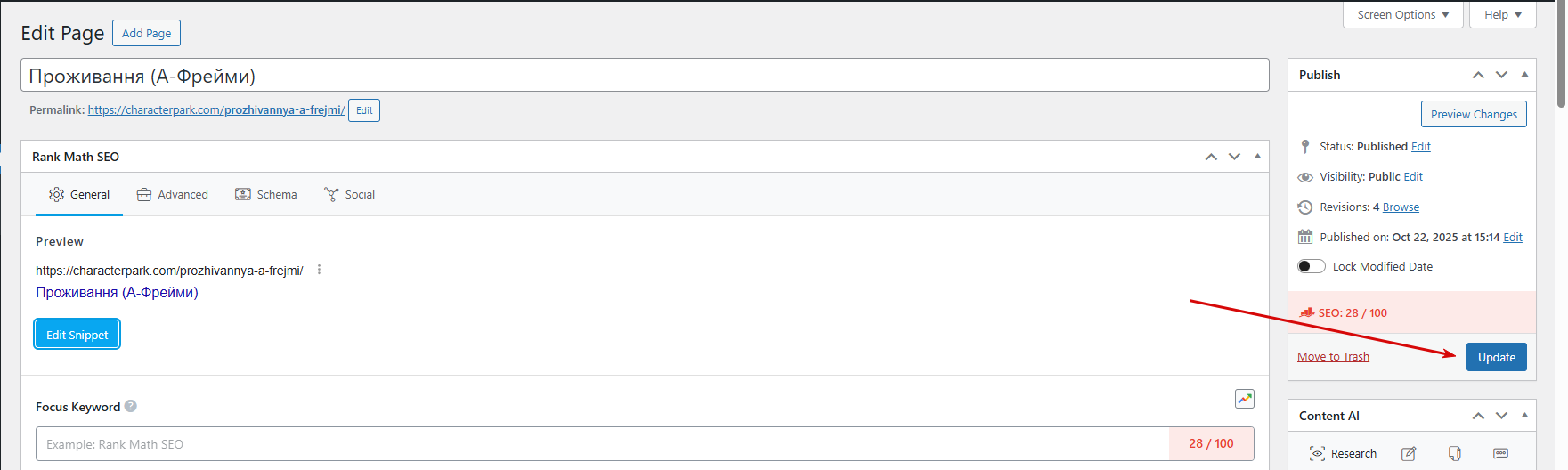Screen dimensions: 1568x470
Task: Switch to the Schema tab
Action: click(266, 194)
